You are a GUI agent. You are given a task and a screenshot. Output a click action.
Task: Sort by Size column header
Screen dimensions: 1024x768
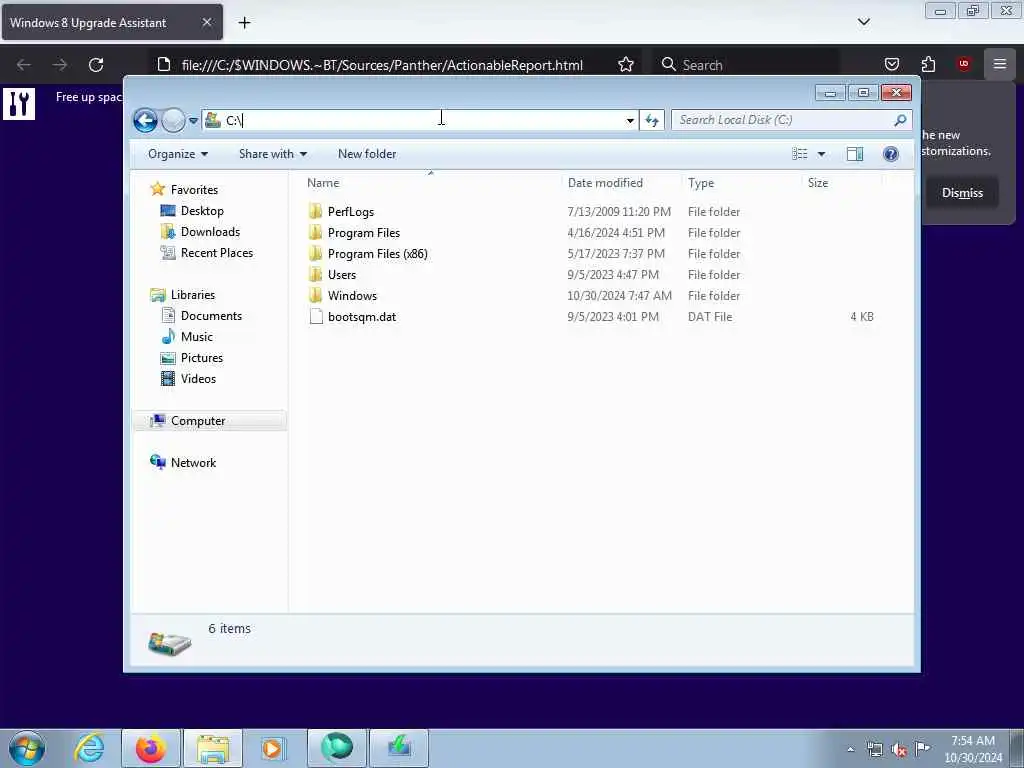coord(818,183)
